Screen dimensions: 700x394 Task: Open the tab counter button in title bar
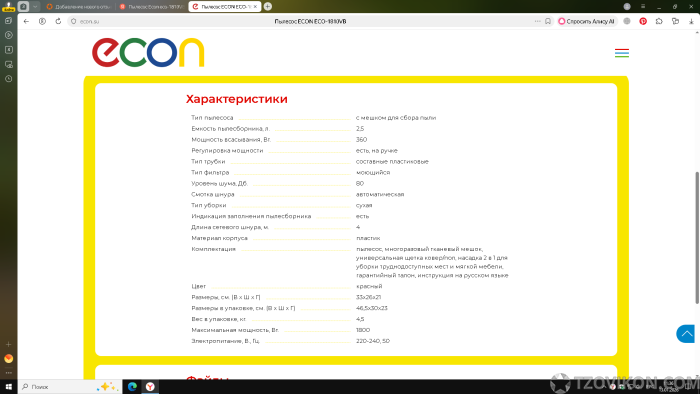[x=24, y=7]
